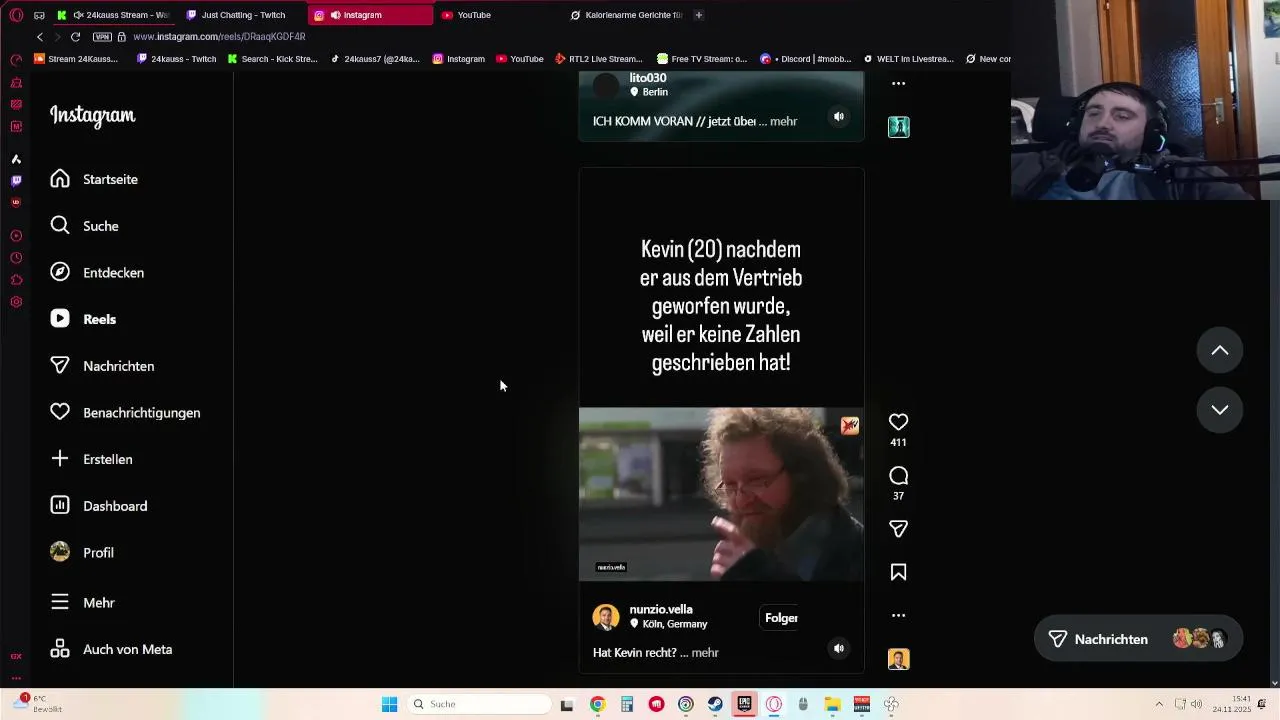Image resolution: width=1280 pixels, height=720 pixels.
Task: Open Startseite in Instagram sidebar
Action: coord(95,179)
